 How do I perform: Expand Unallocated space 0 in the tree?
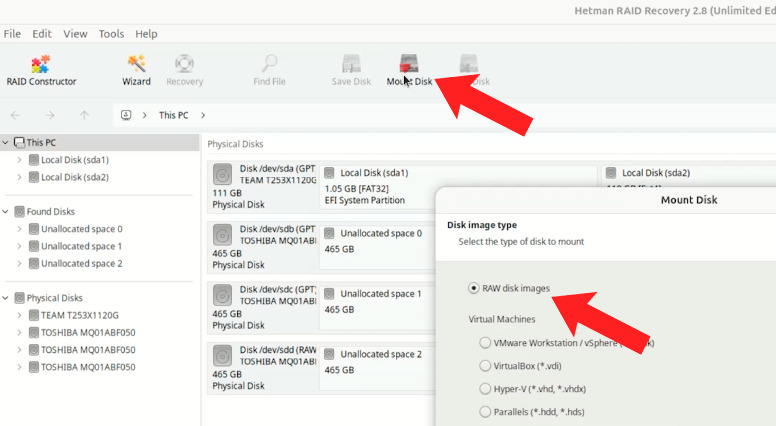pyautogui.click(x=19, y=229)
